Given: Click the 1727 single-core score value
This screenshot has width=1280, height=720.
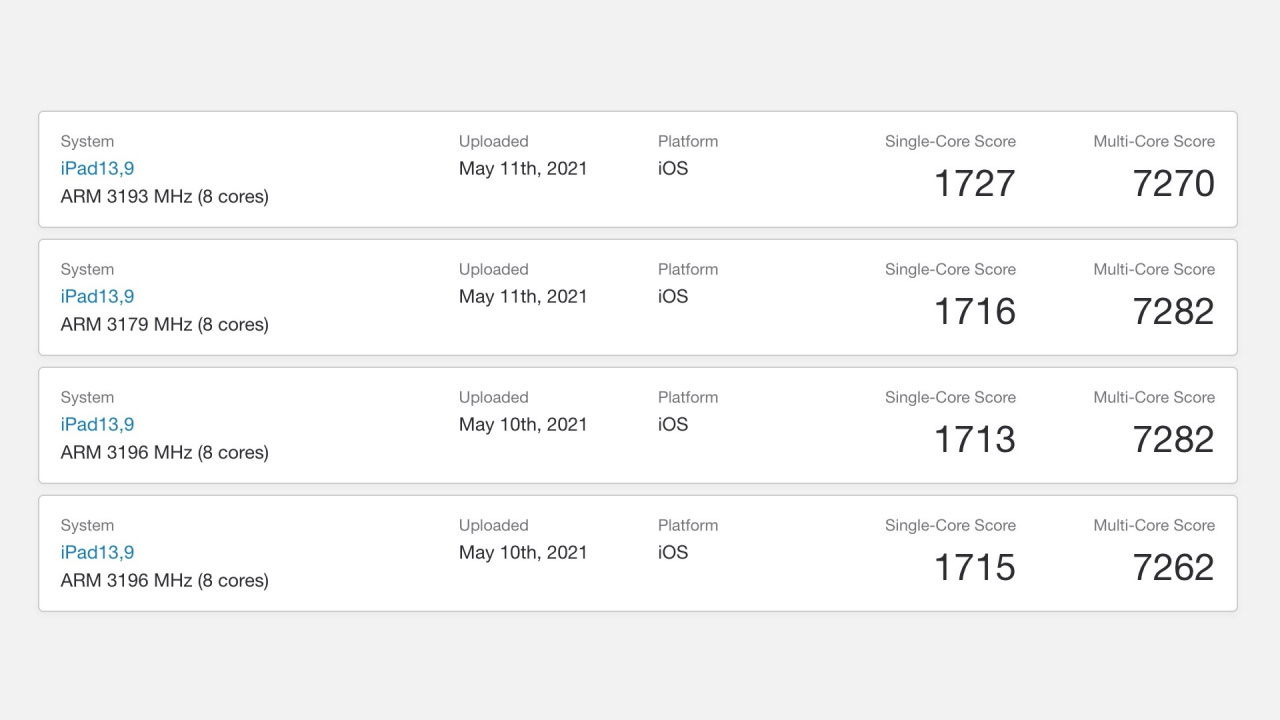Looking at the screenshot, I should [975, 184].
